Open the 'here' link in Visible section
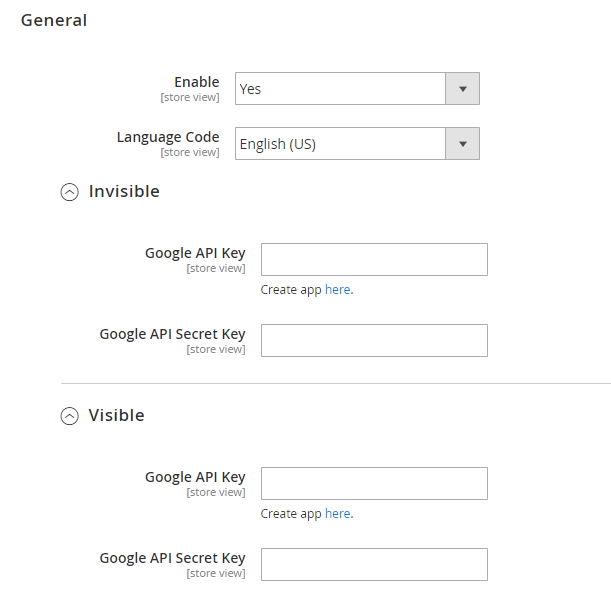Image resolution: width=611 pixels, height=602 pixels. [337, 514]
